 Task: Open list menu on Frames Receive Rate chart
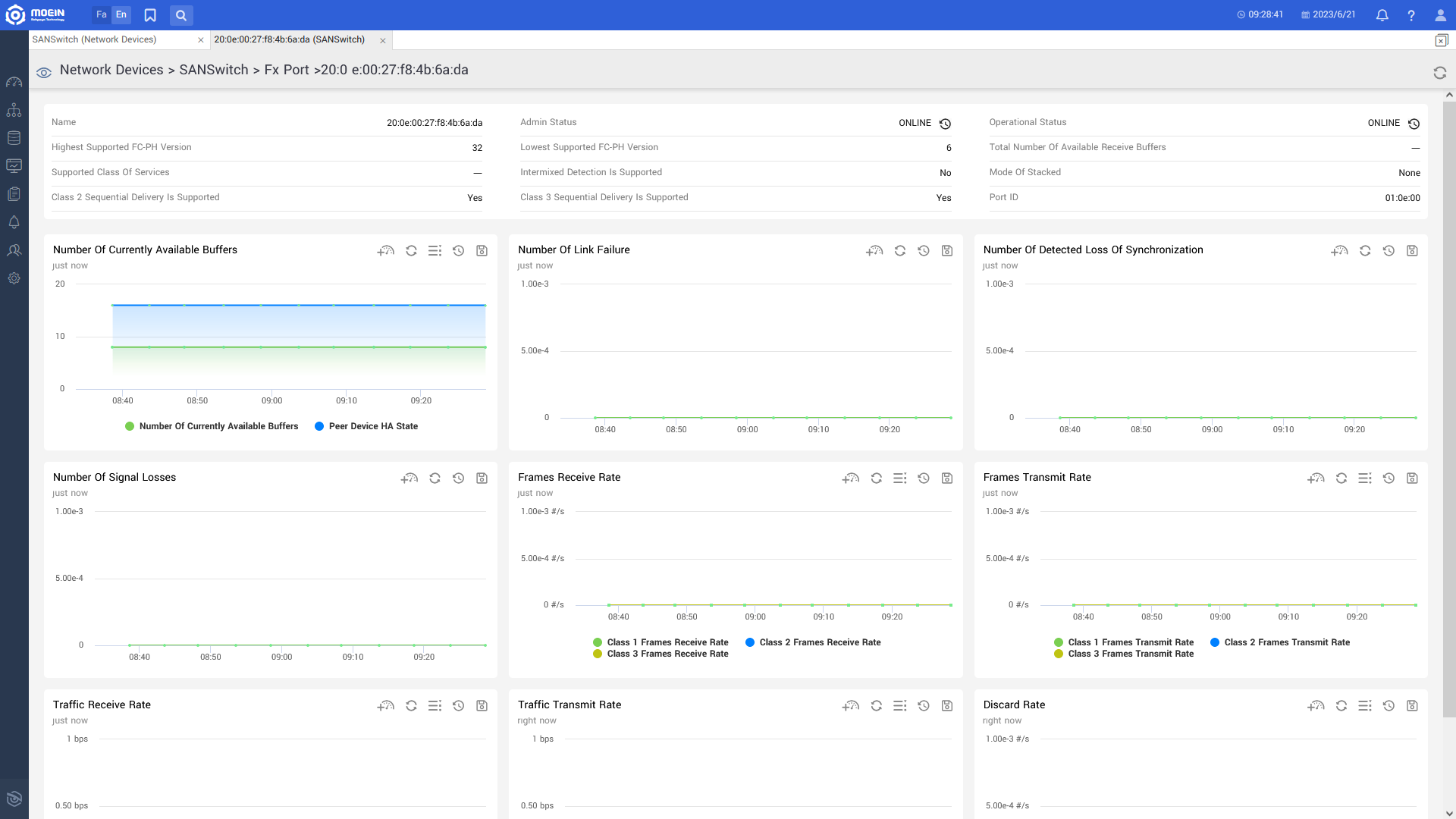point(900,478)
